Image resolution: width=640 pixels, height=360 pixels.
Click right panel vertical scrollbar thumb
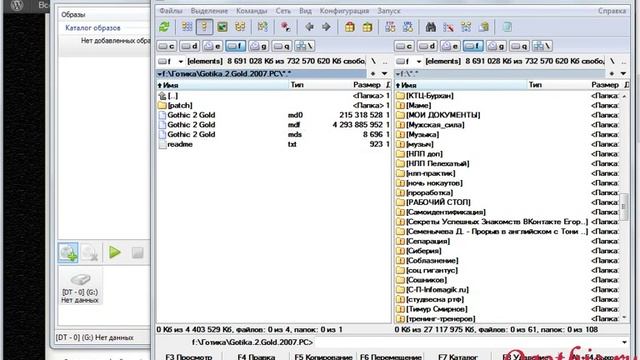tap(624, 207)
